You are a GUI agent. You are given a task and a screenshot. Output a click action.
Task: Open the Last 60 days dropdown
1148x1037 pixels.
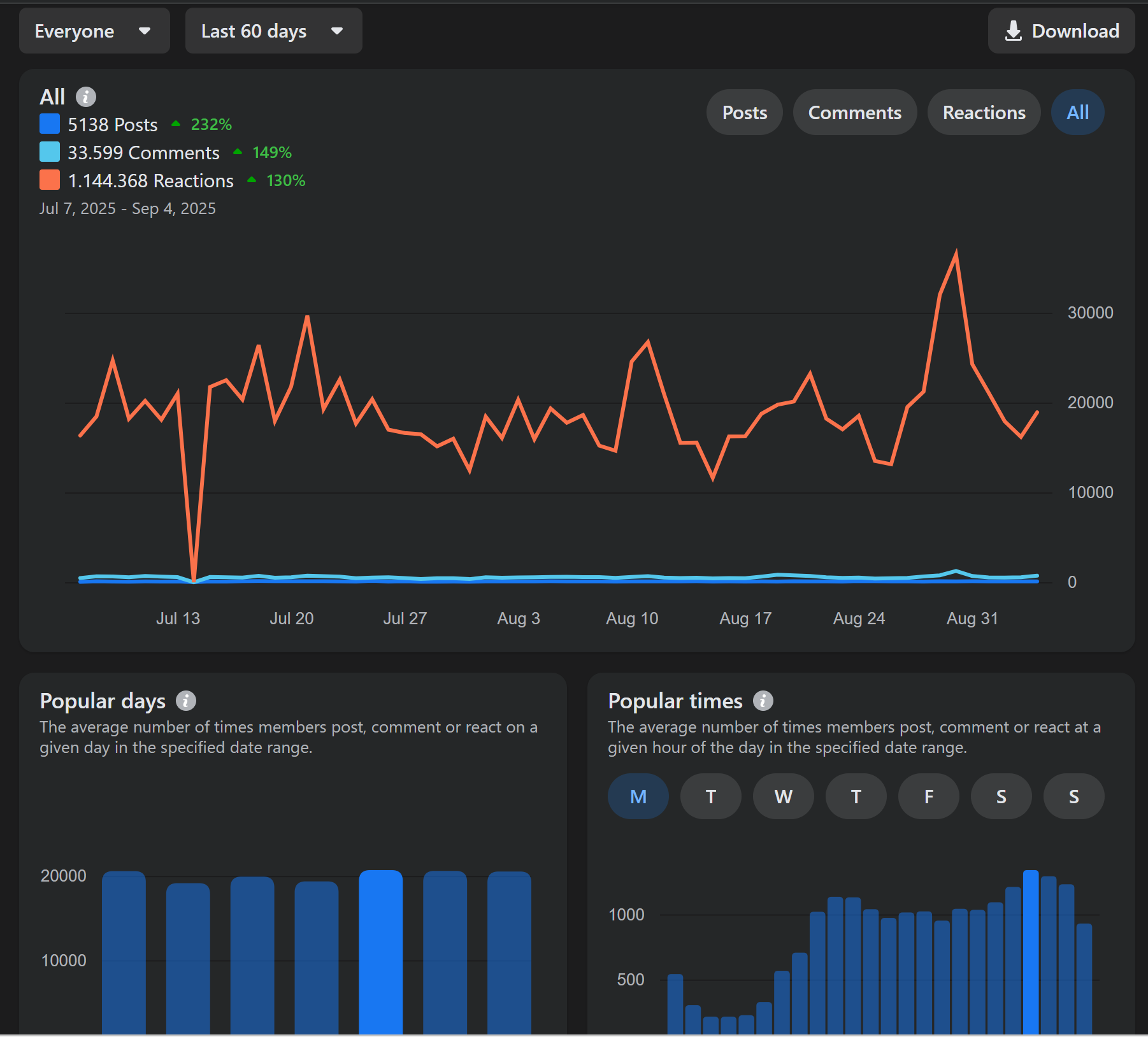coord(273,31)
